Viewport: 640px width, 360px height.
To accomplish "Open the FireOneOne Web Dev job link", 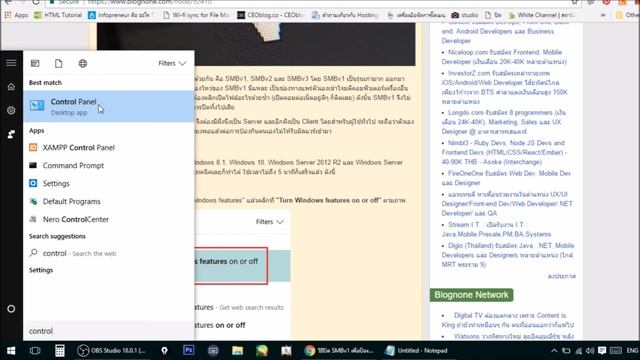I will (506, 178).
